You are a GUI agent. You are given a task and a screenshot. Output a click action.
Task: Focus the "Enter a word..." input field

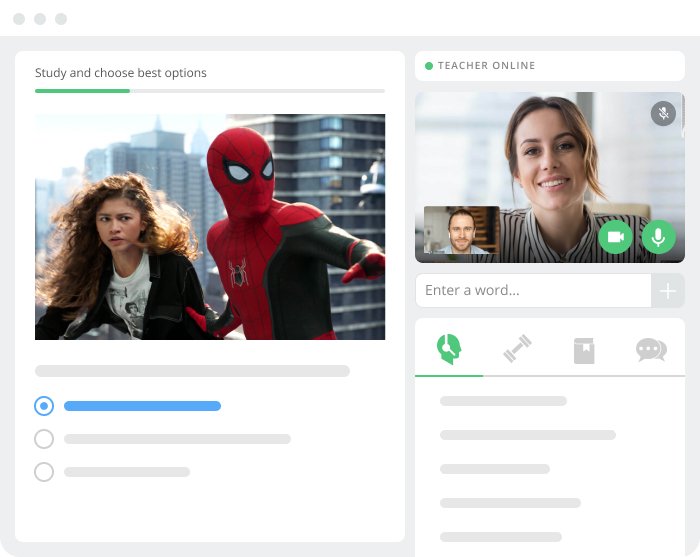(533, 291)
